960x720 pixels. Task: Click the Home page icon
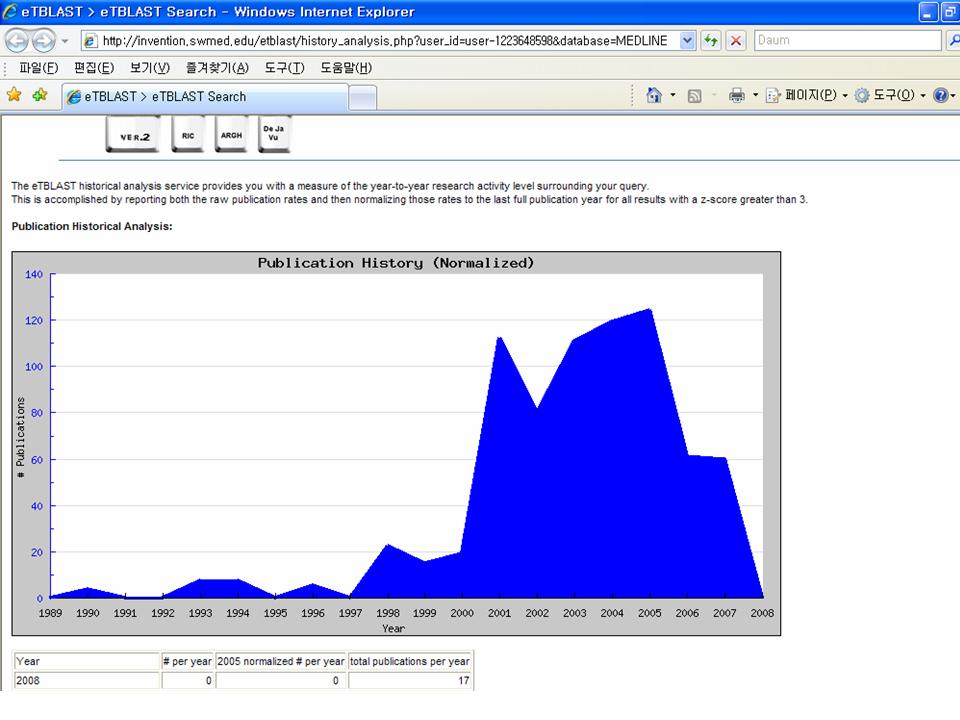[x=654, y=95]
